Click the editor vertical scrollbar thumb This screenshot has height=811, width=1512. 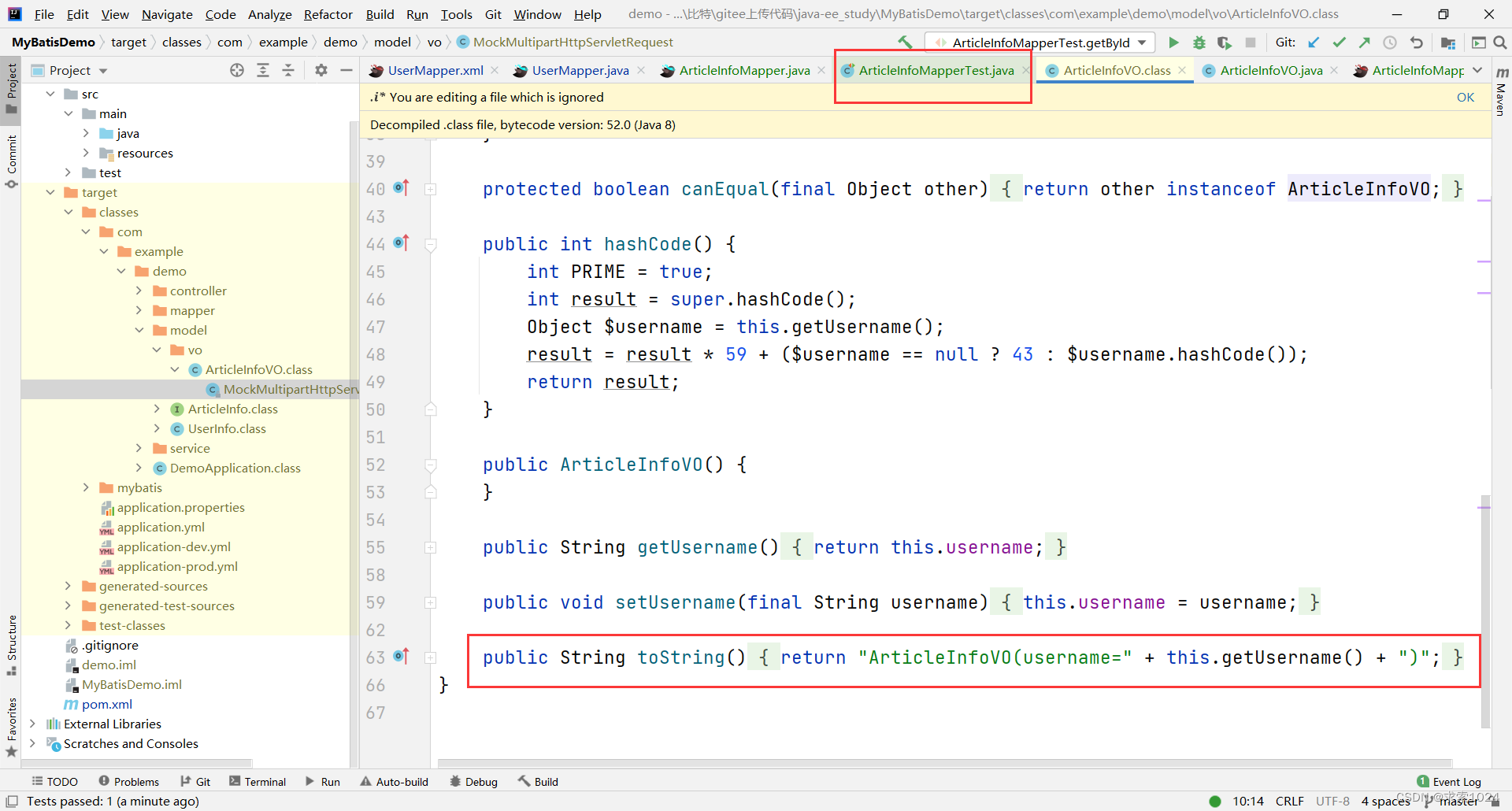1485,611
